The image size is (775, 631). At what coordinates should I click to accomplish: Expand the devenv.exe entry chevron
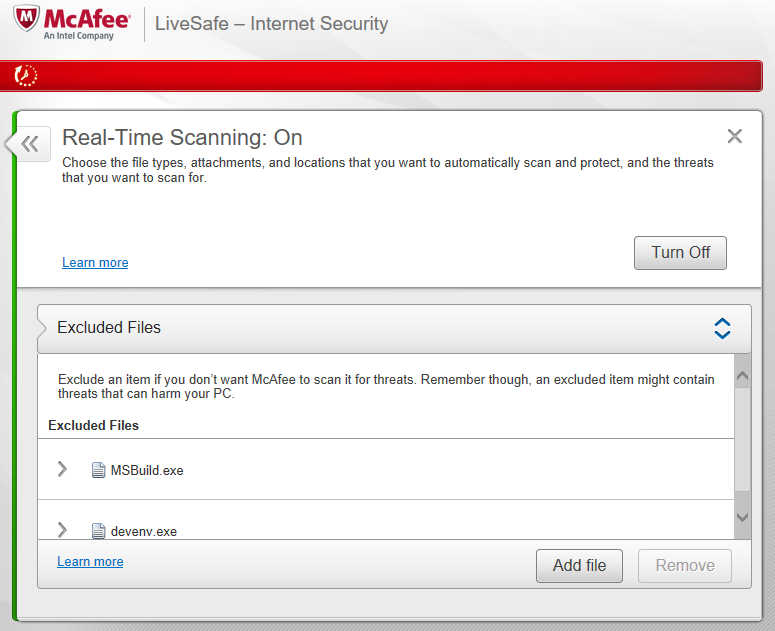62,530
